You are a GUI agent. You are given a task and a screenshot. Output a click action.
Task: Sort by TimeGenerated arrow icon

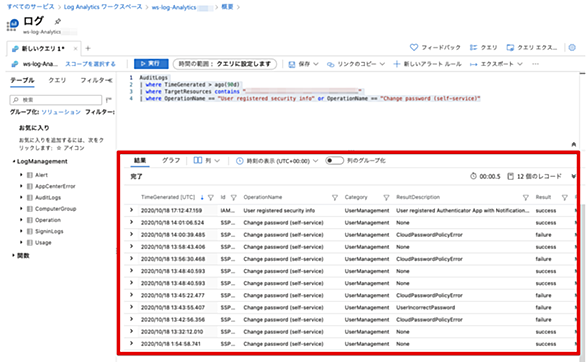[202, 197]
